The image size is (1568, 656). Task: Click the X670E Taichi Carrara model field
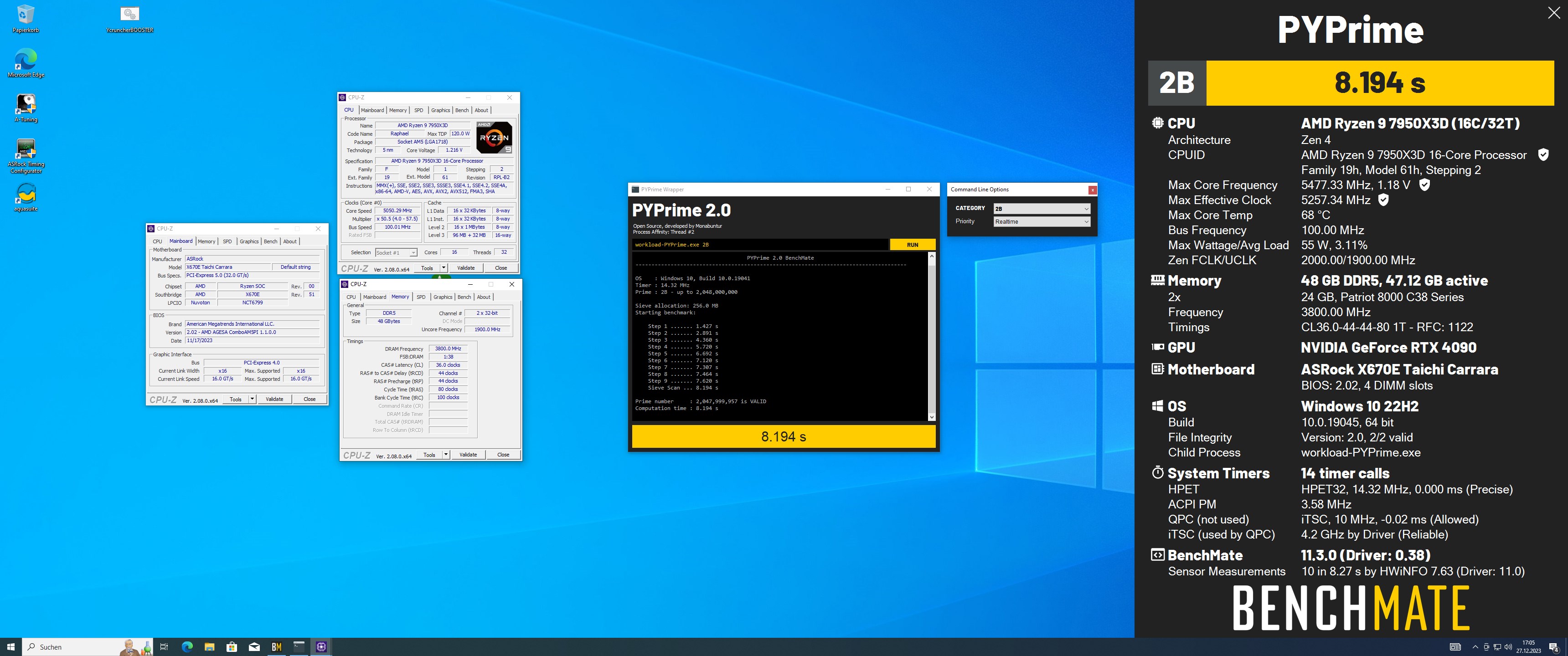click(x=228, y=267)
